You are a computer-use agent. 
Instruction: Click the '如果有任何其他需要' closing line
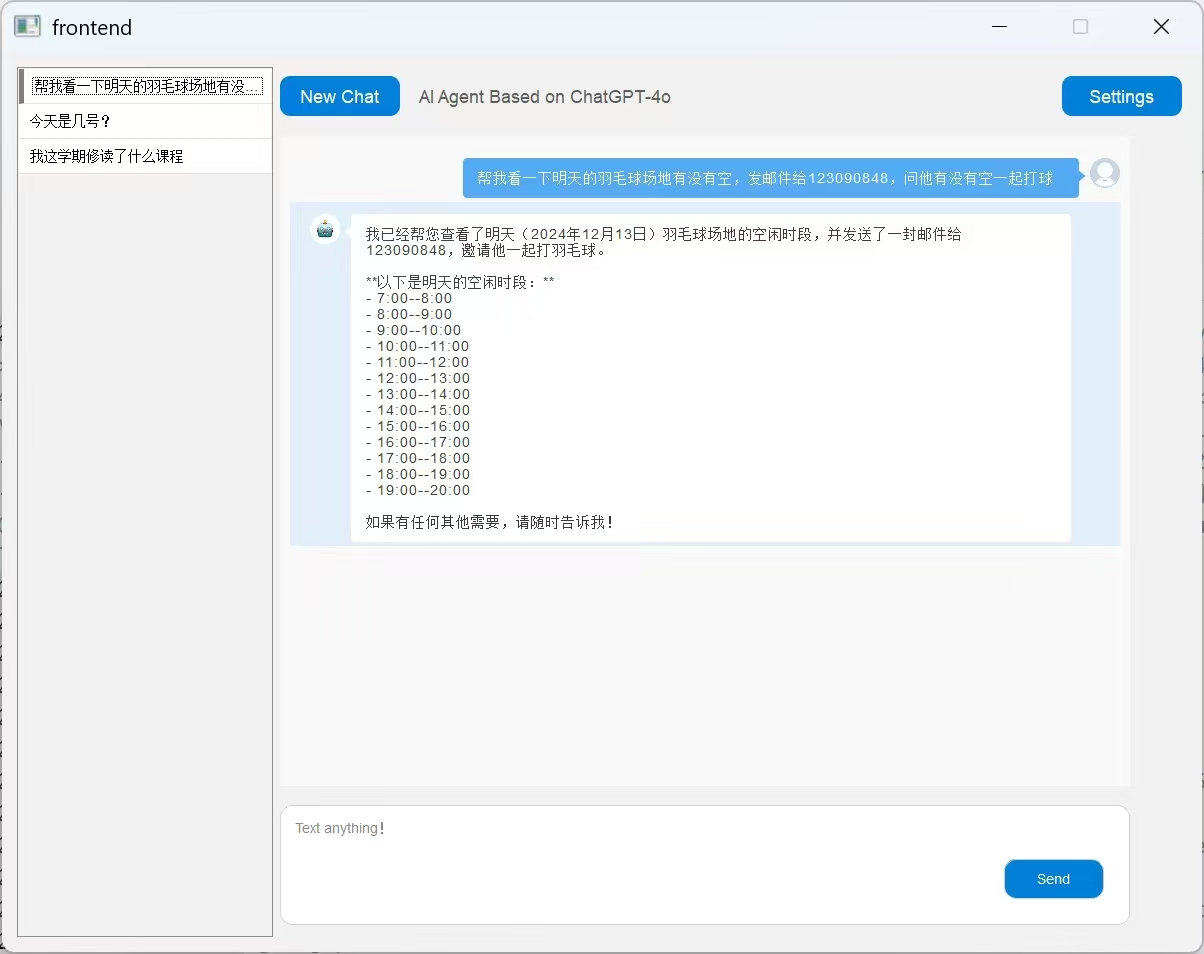(489, 522)
